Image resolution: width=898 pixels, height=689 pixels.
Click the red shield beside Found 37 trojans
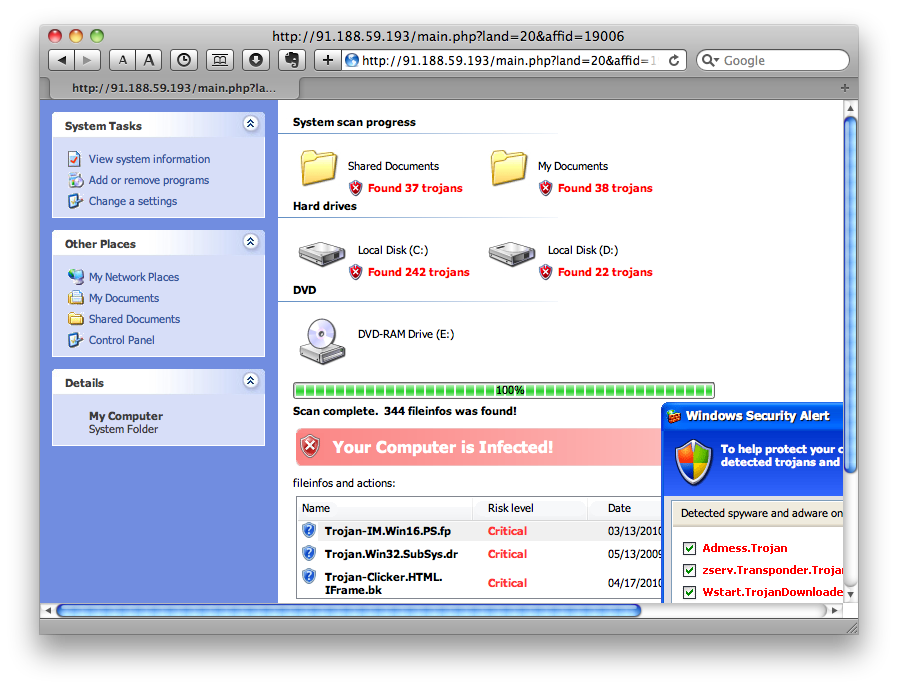click(x=356, y=188)
